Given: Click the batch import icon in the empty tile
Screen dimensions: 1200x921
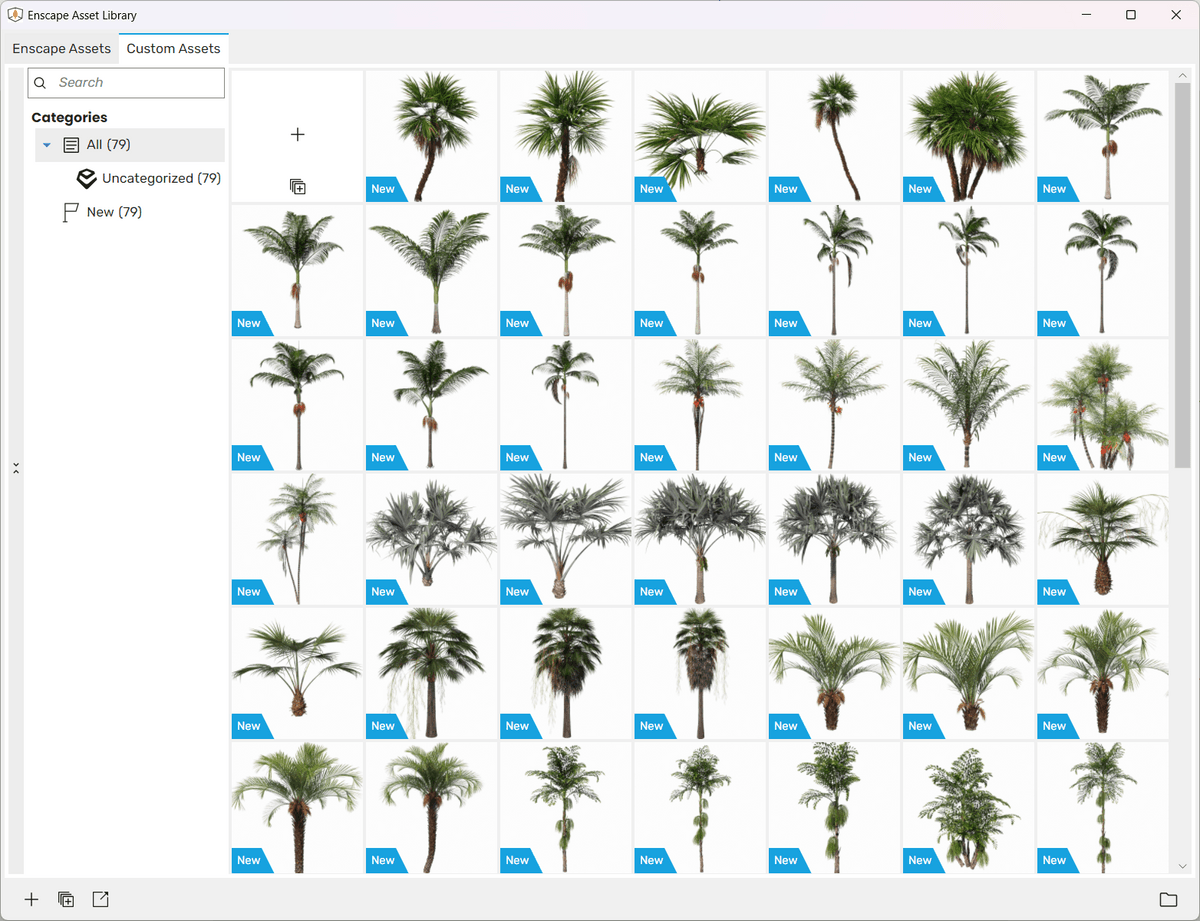Looking at the screenshot, I should tap(297, 187).
